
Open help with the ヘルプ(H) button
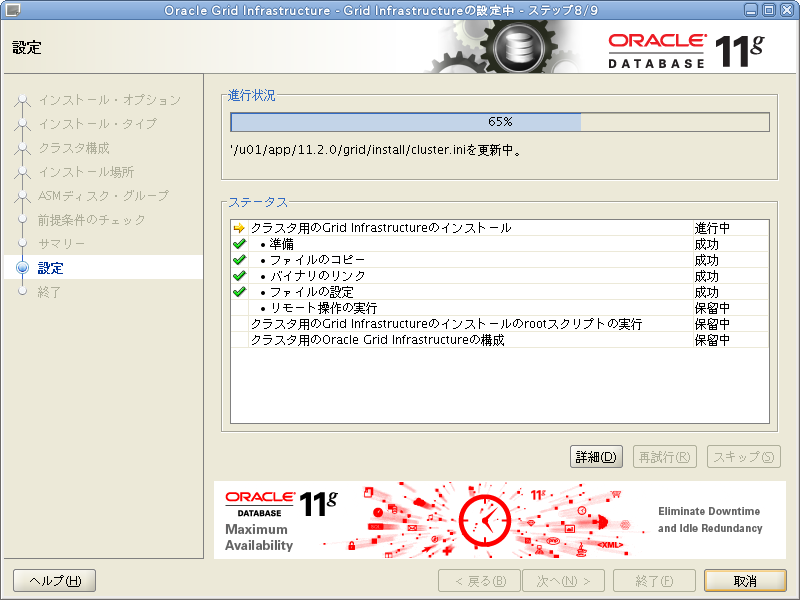[55, 581]
